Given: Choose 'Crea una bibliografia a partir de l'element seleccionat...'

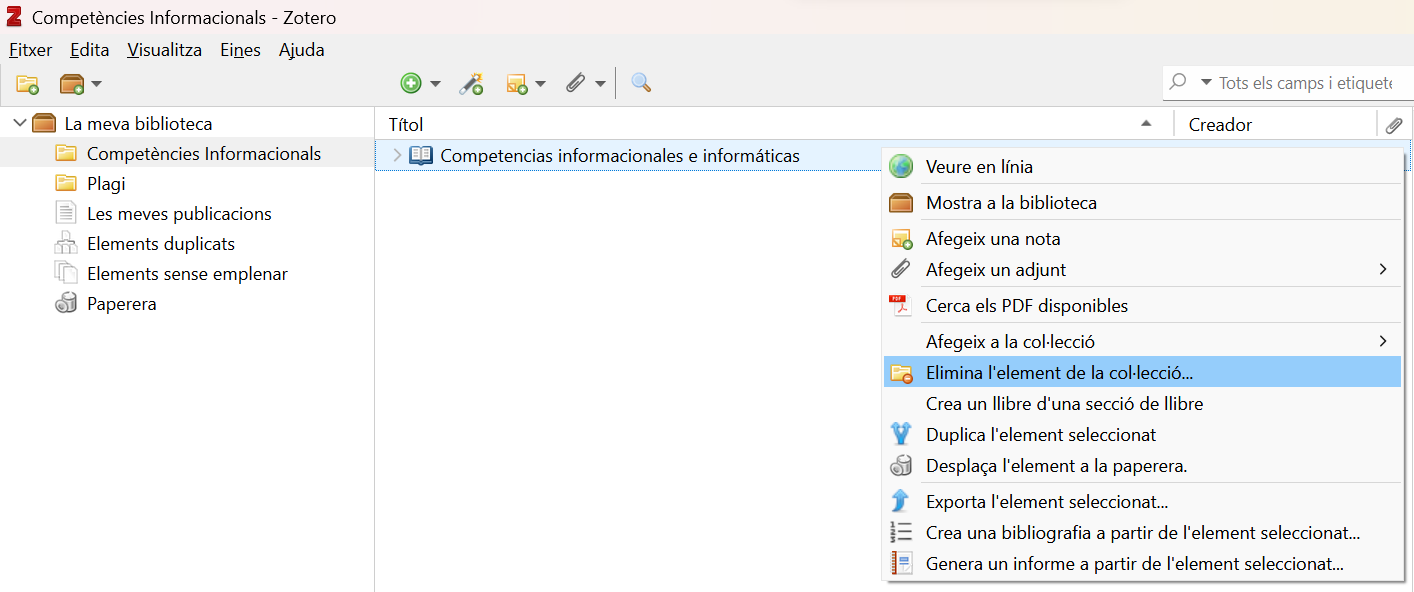Looking at the screenshot, I should (x=1142, y=533).
